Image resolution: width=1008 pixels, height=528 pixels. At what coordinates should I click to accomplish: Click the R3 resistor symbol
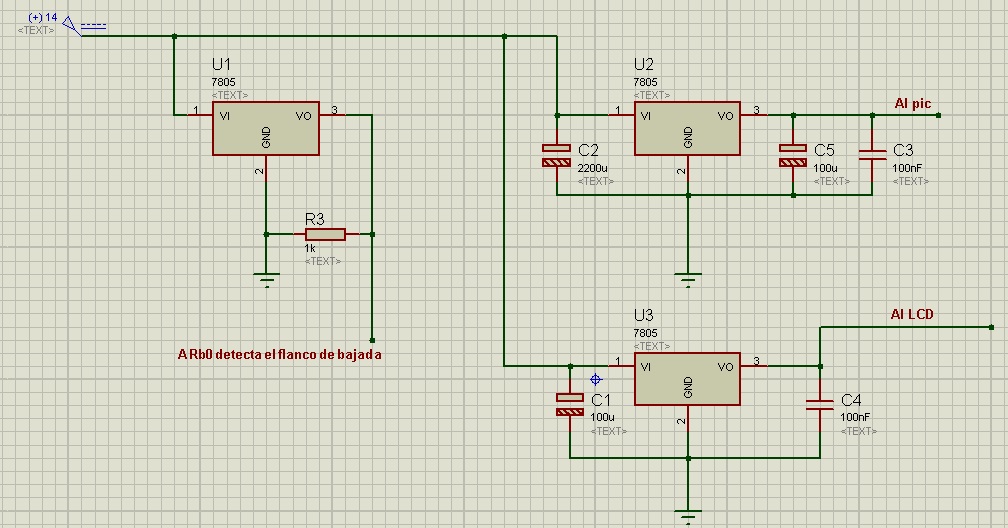tap(325, 234)
